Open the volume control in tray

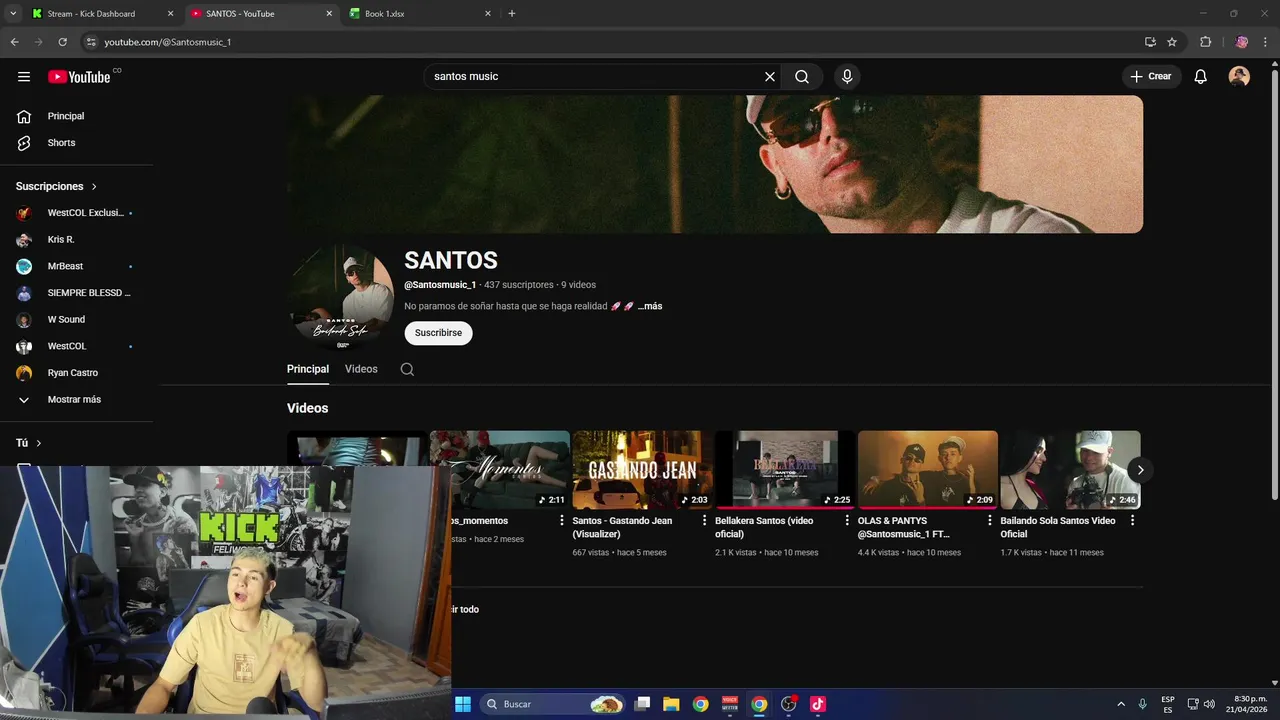tap(1210, 704)
